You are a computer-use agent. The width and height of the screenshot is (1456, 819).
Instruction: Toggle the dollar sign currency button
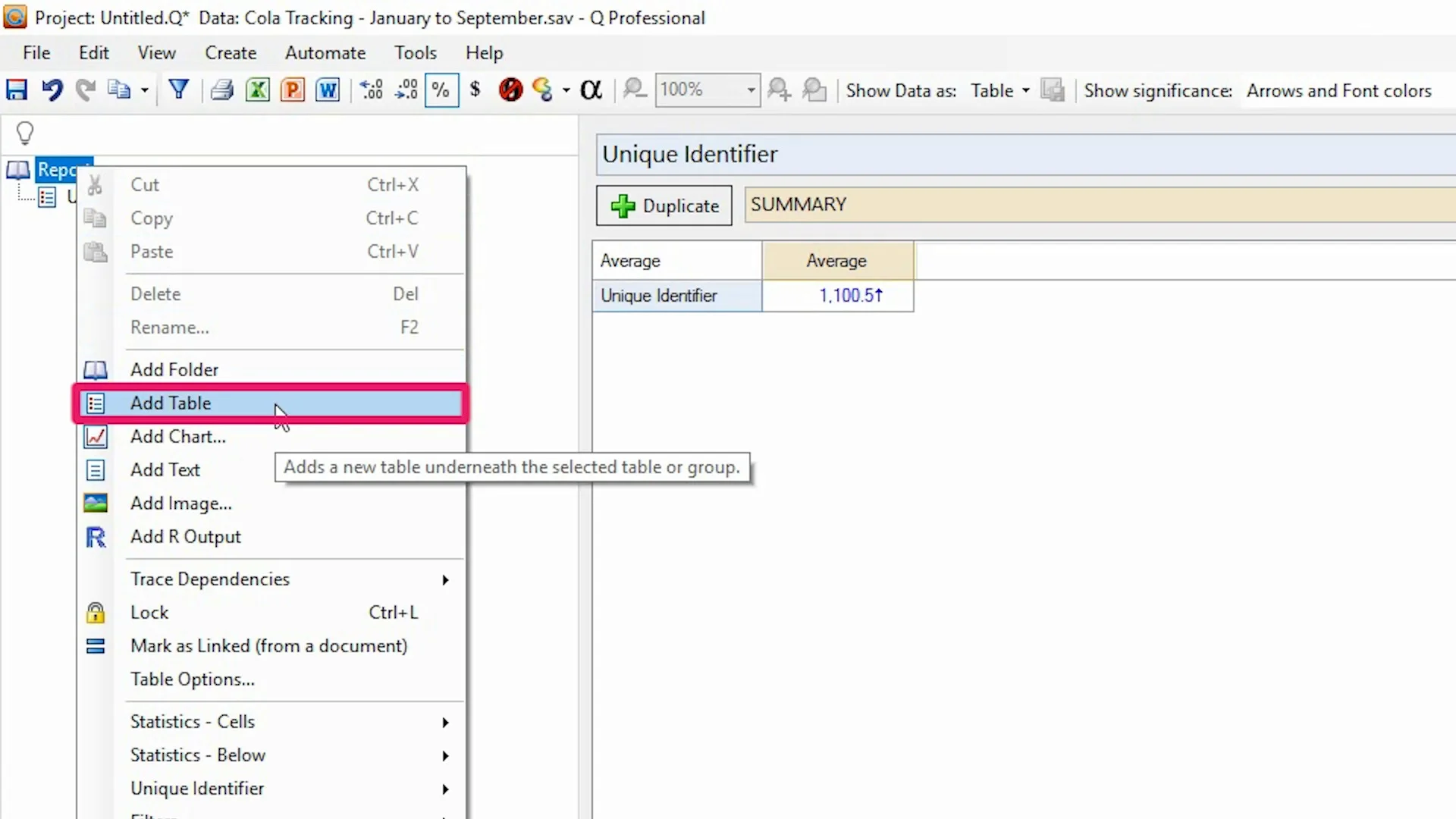click(475, 90)
